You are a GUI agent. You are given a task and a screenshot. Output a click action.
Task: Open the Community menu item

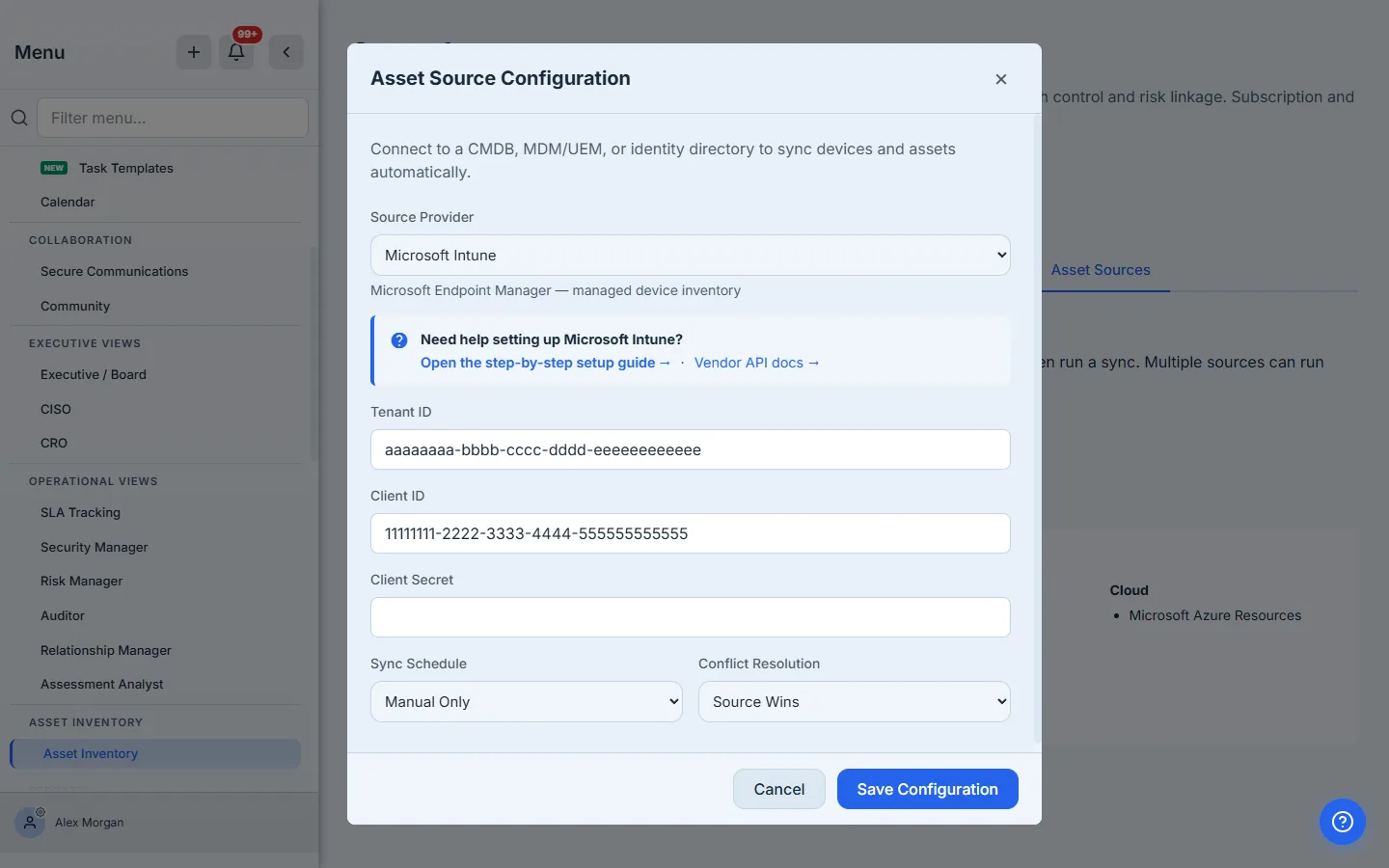(75, 307)
